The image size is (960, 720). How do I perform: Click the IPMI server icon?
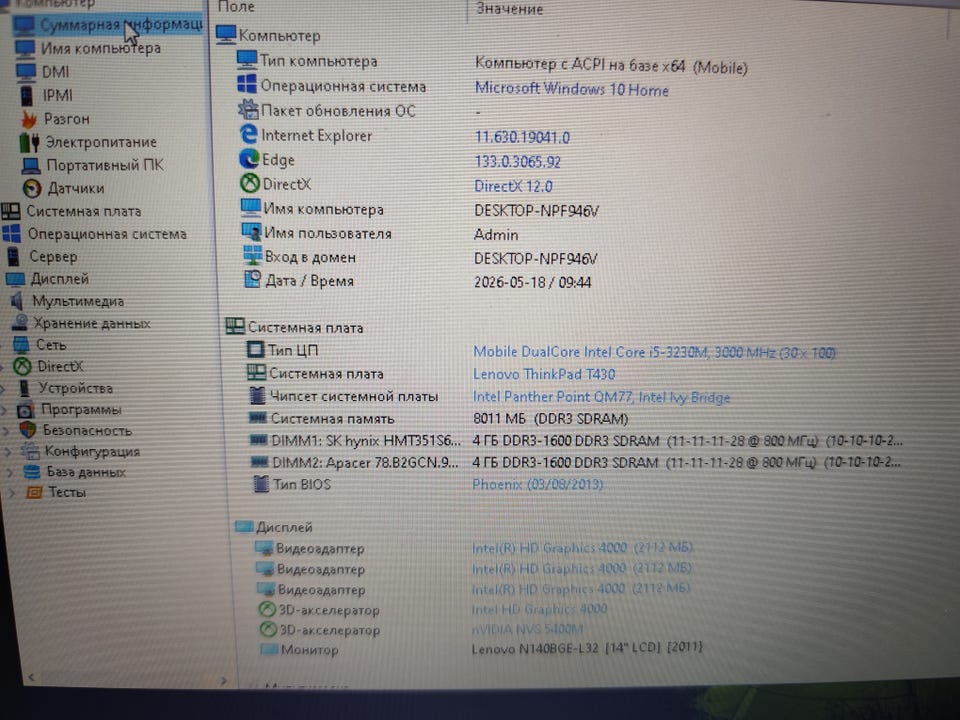tap(26, 95)
